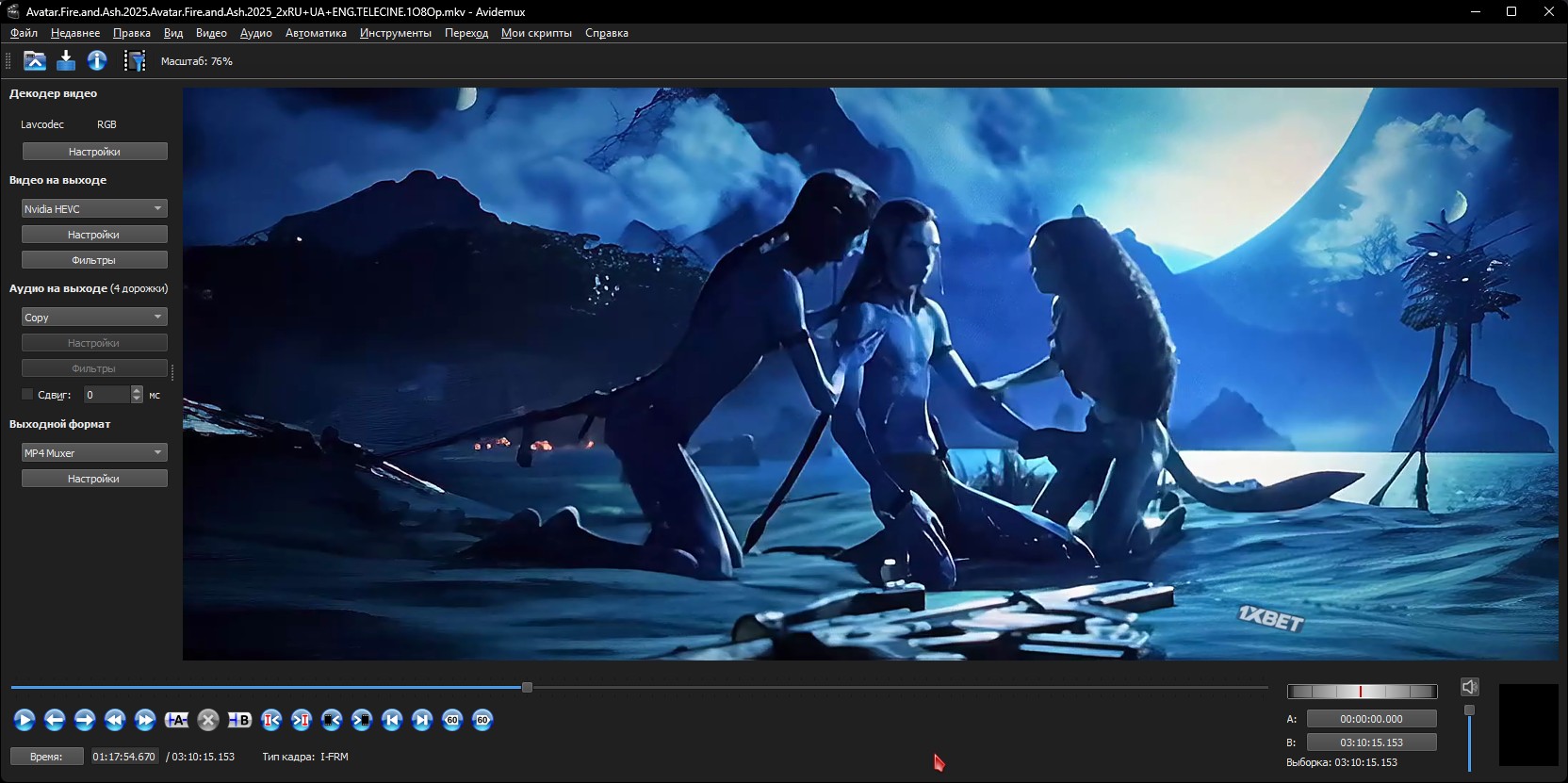Open video Фильтры under Видео на выходе
Screen dimensions: 1568x783
[x=94, y=259]
